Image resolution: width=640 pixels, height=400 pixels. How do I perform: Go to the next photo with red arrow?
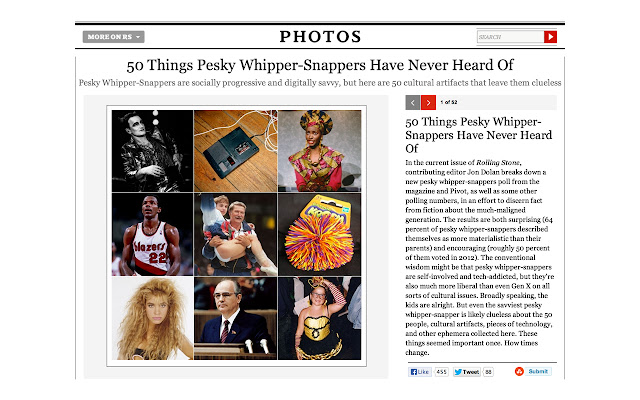pos(428,102)
